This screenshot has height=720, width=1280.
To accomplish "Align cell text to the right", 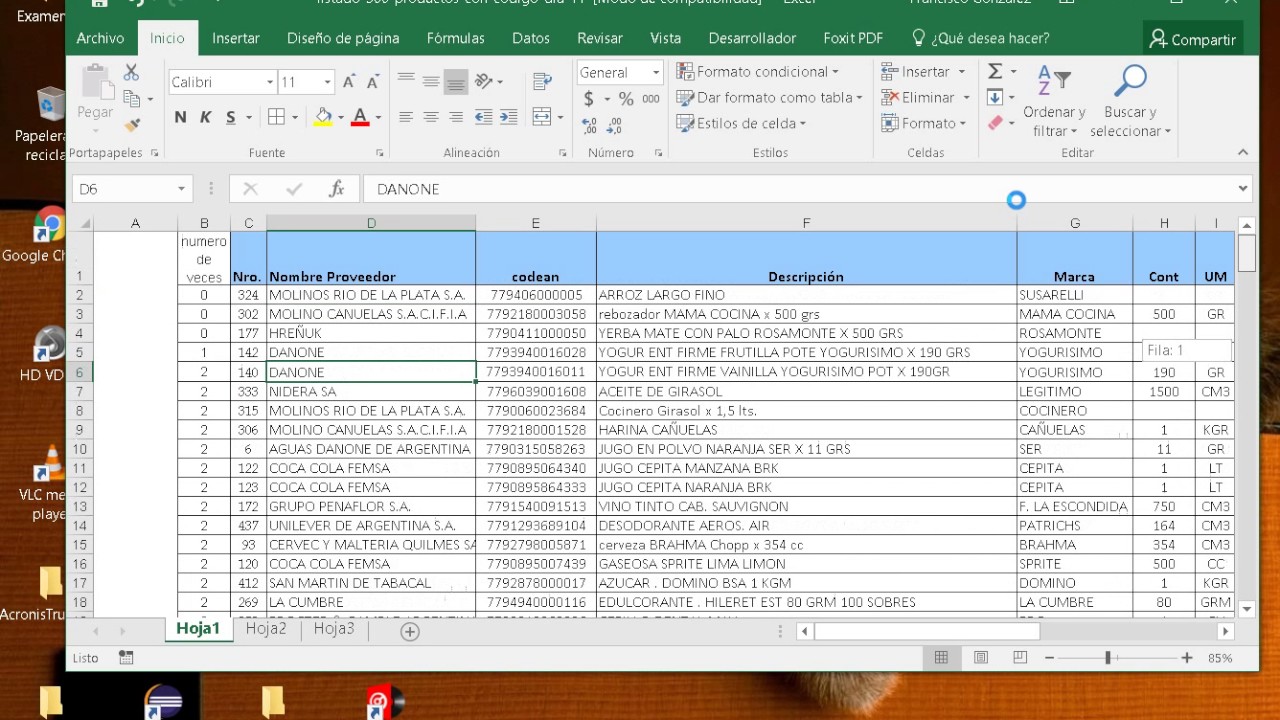I will 456,117.
